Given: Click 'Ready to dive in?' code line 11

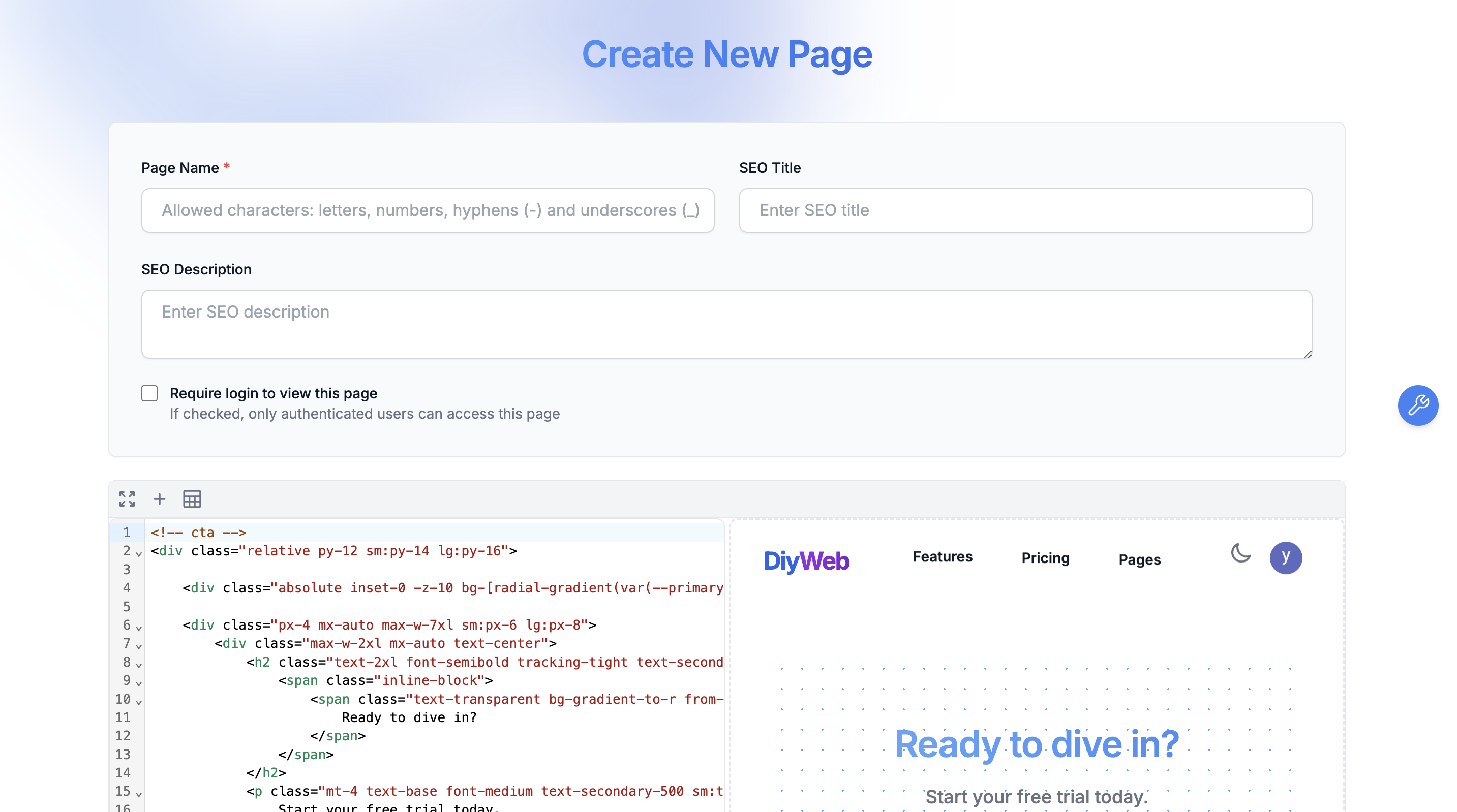Looking at the screenshot, I should click(409, 717).
